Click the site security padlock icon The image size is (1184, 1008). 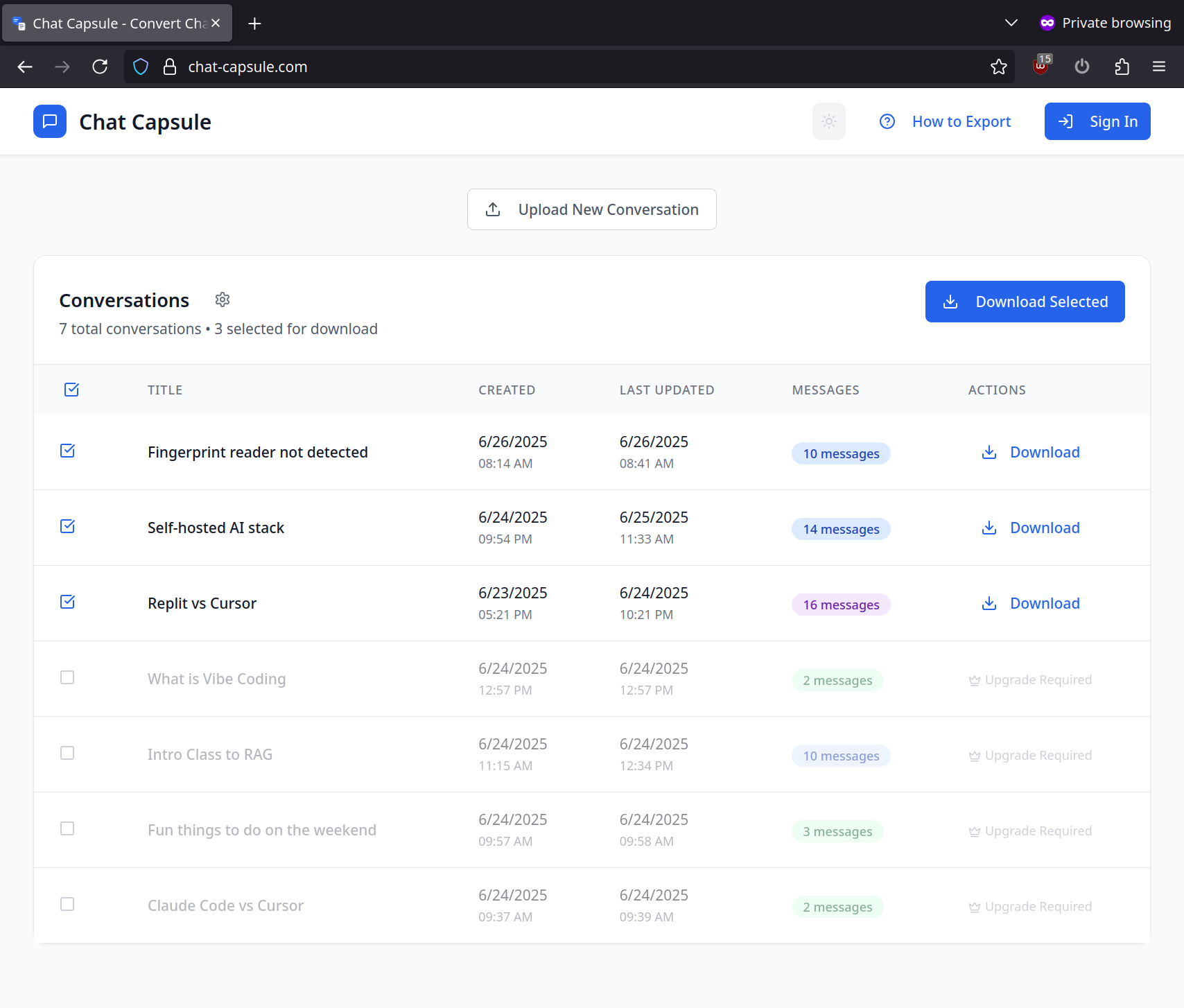[x=170, y=67]
